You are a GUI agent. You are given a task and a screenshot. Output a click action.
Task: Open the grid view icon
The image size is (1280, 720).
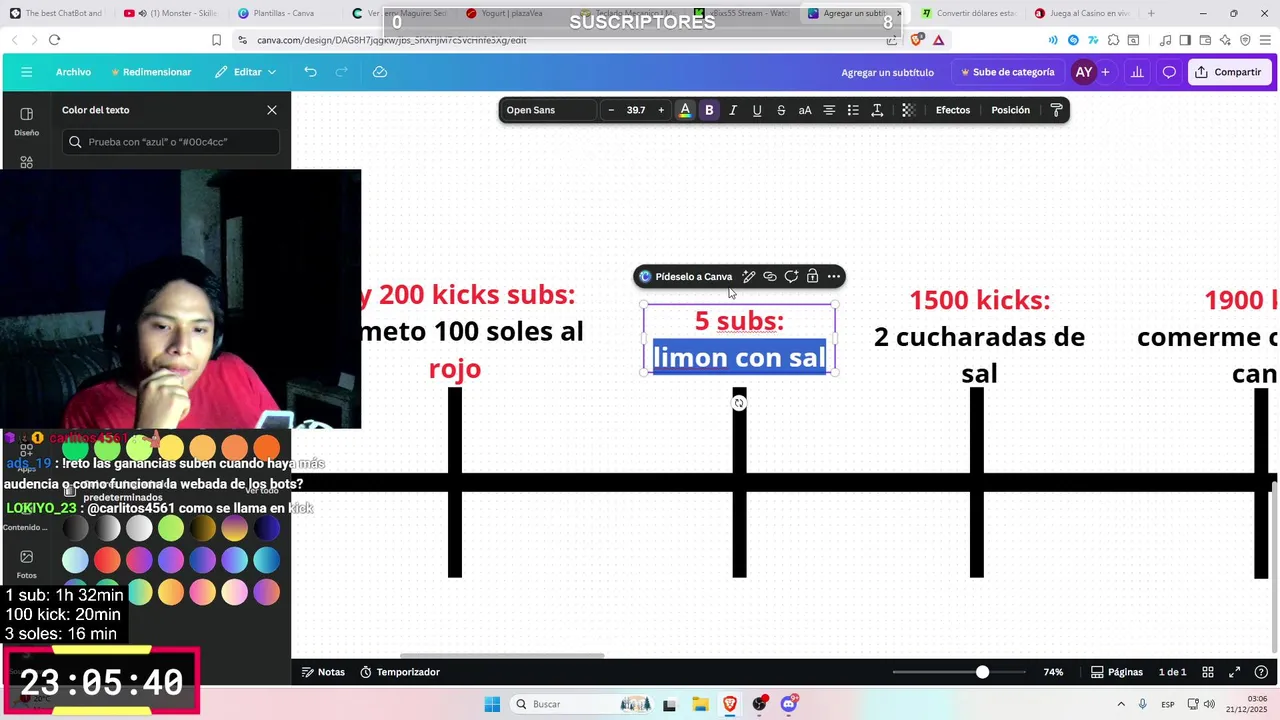1208,672
